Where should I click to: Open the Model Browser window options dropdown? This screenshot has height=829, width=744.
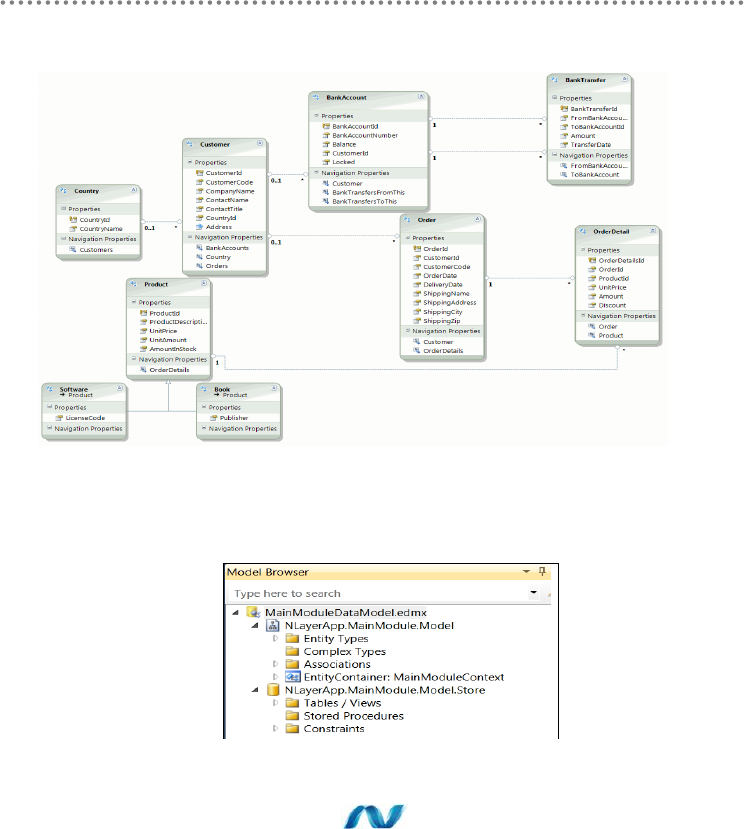coord(526,572)
